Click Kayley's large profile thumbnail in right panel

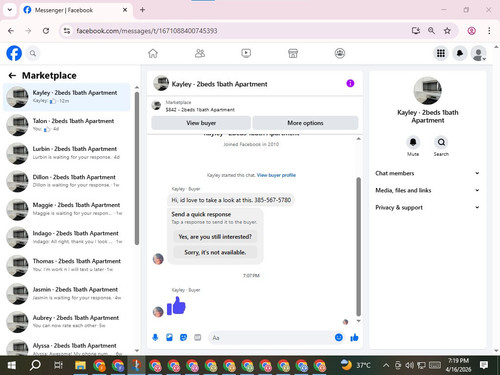click(x=428, y=91)
